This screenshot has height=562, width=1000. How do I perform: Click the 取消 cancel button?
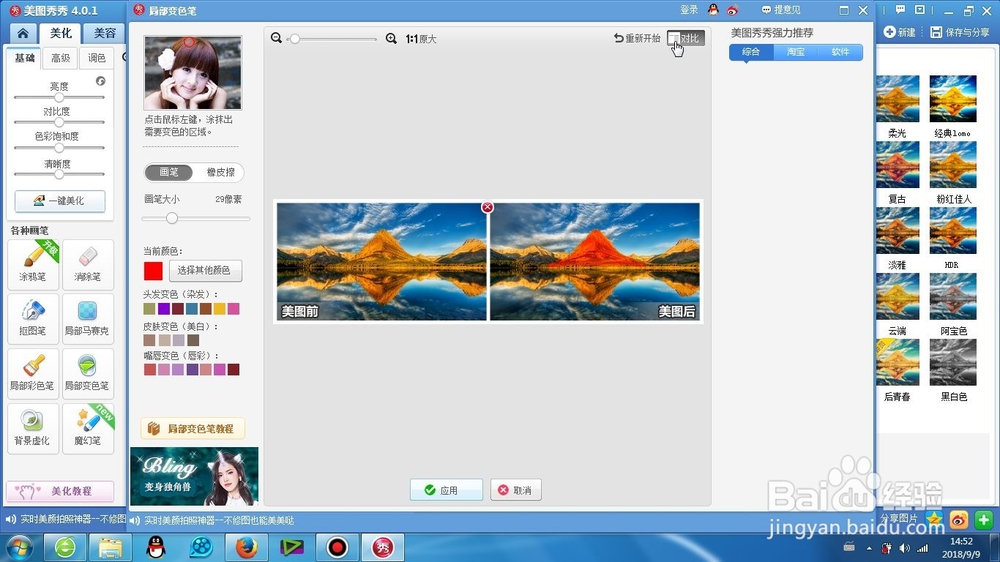click(x=515, y=490)
